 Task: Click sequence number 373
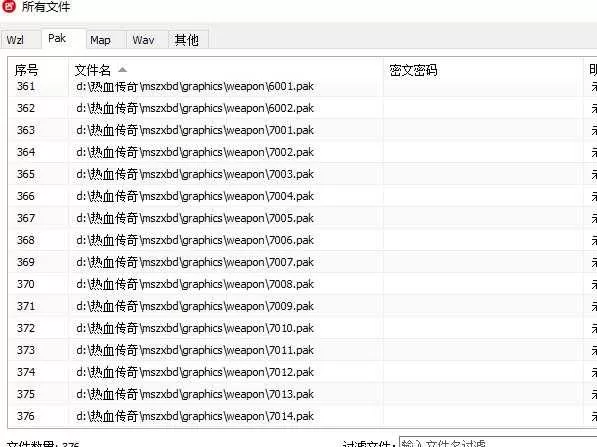(x=26, y=350)
